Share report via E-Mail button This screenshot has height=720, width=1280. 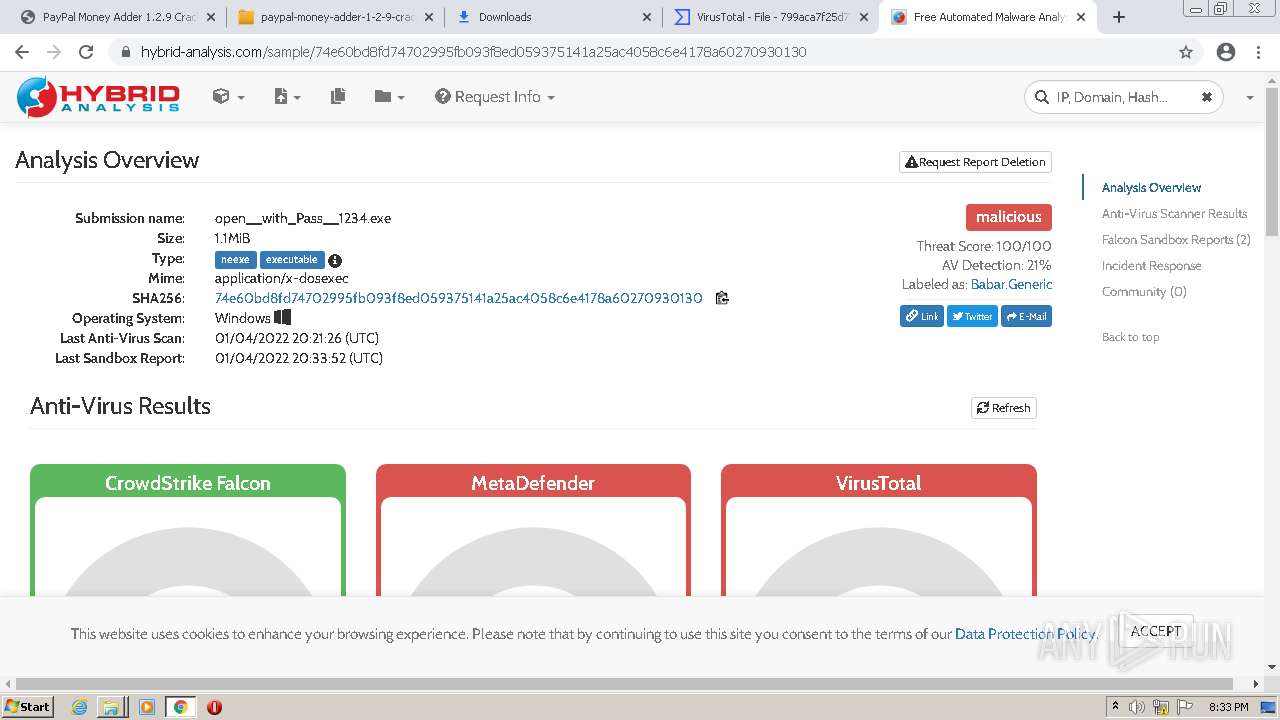pyautogui.click(x=1026, y=316)
